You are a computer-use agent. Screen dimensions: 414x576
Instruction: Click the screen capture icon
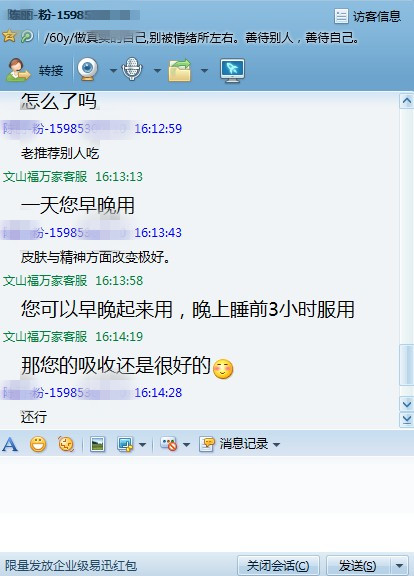(x=125, y=444)
